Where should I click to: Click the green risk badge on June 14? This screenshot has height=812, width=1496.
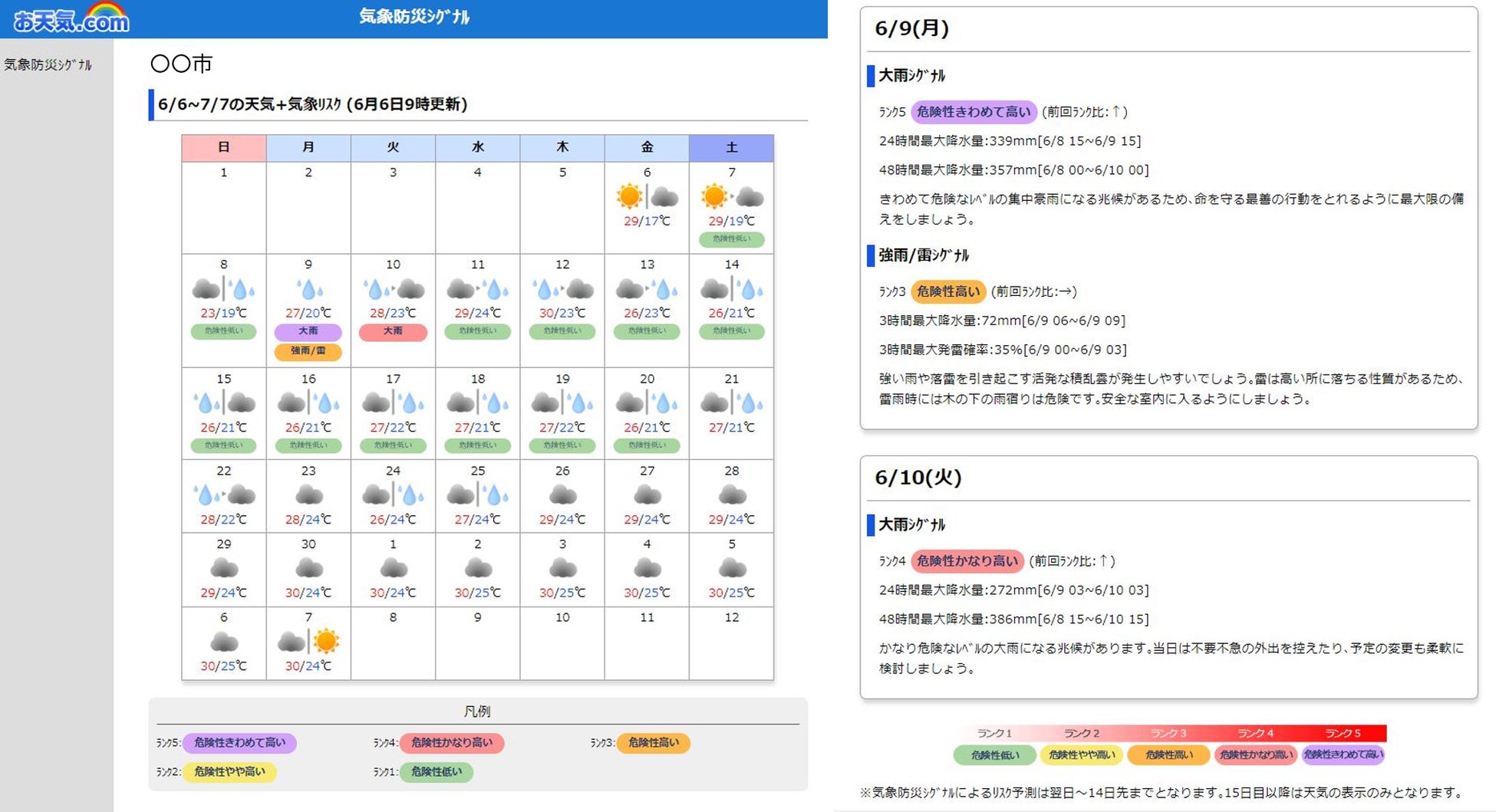pos(732,331)
